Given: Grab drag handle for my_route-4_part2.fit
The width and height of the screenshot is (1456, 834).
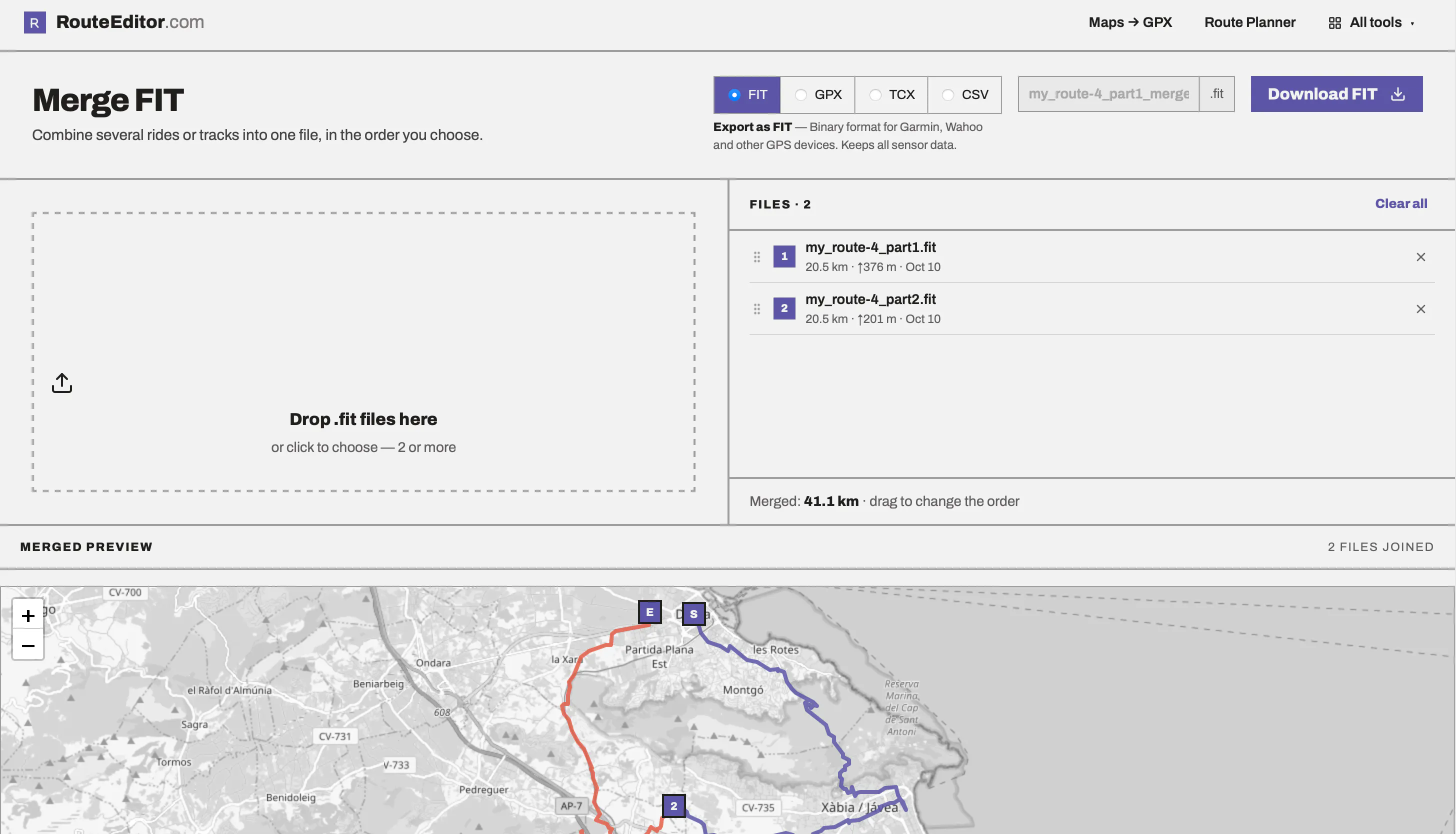Looking at the screenshot, I should (756, 308).
